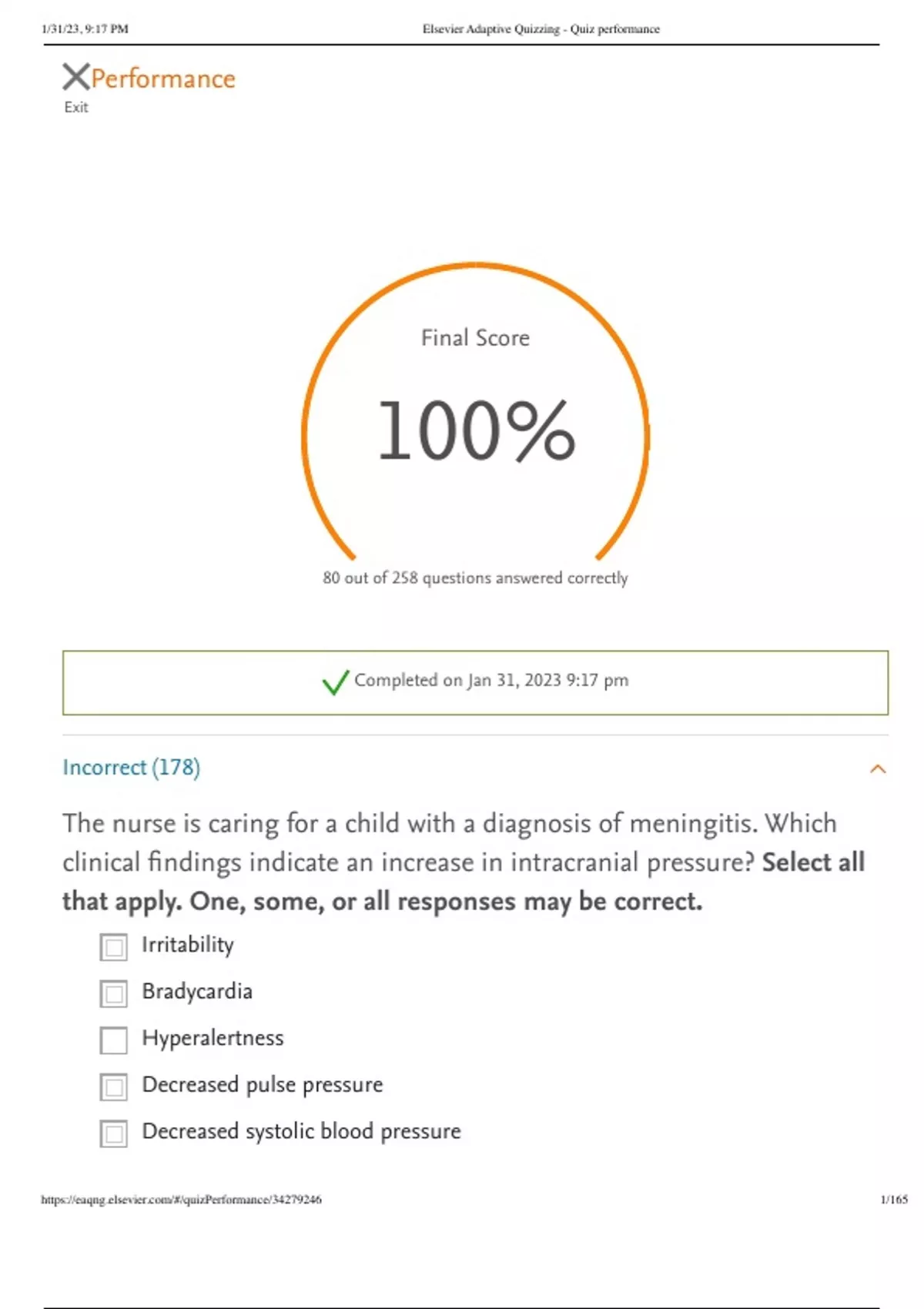Click the Elsevier Adaptive Quizzing header title
The width and height of the screenshot is (924, 1309).
tap(541, 29)
